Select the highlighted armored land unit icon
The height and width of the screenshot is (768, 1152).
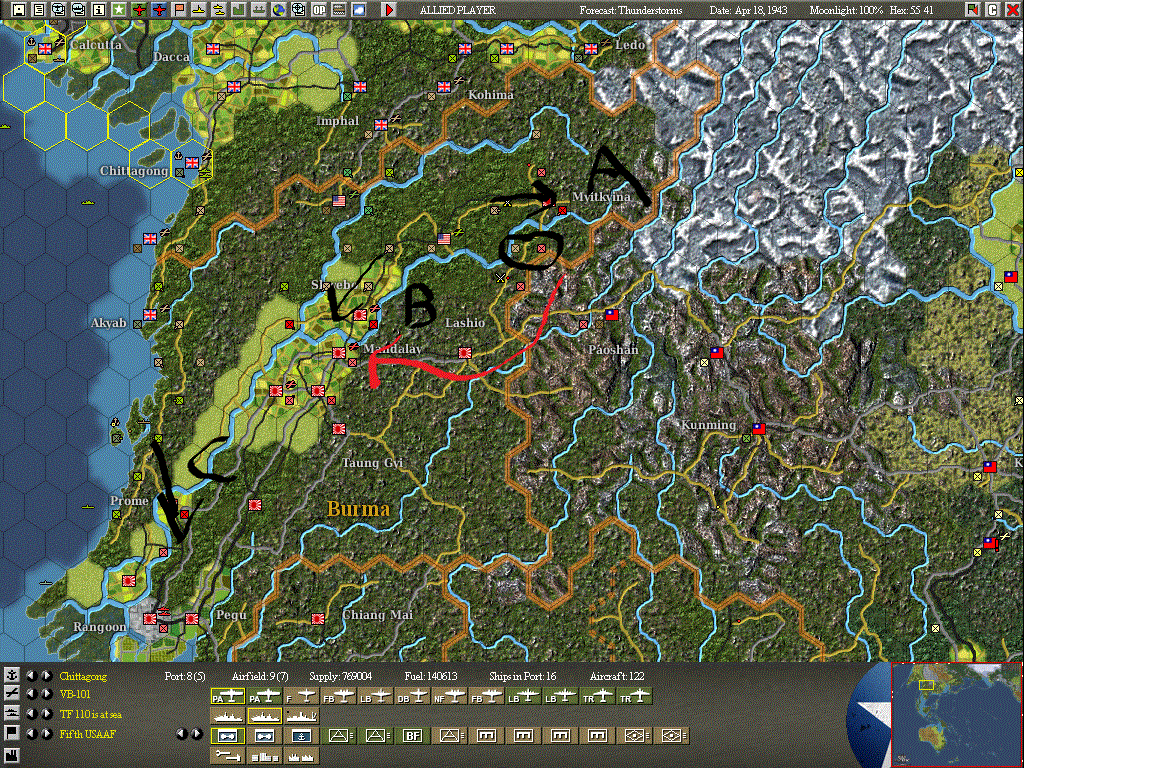228,736
